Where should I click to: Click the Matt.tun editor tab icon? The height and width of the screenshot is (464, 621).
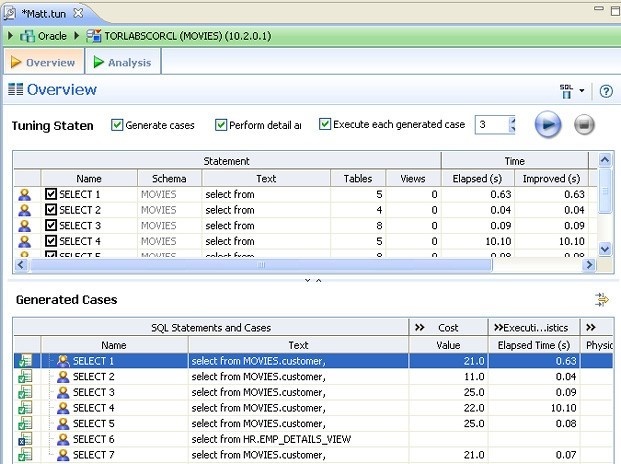[x=10, y=13]
